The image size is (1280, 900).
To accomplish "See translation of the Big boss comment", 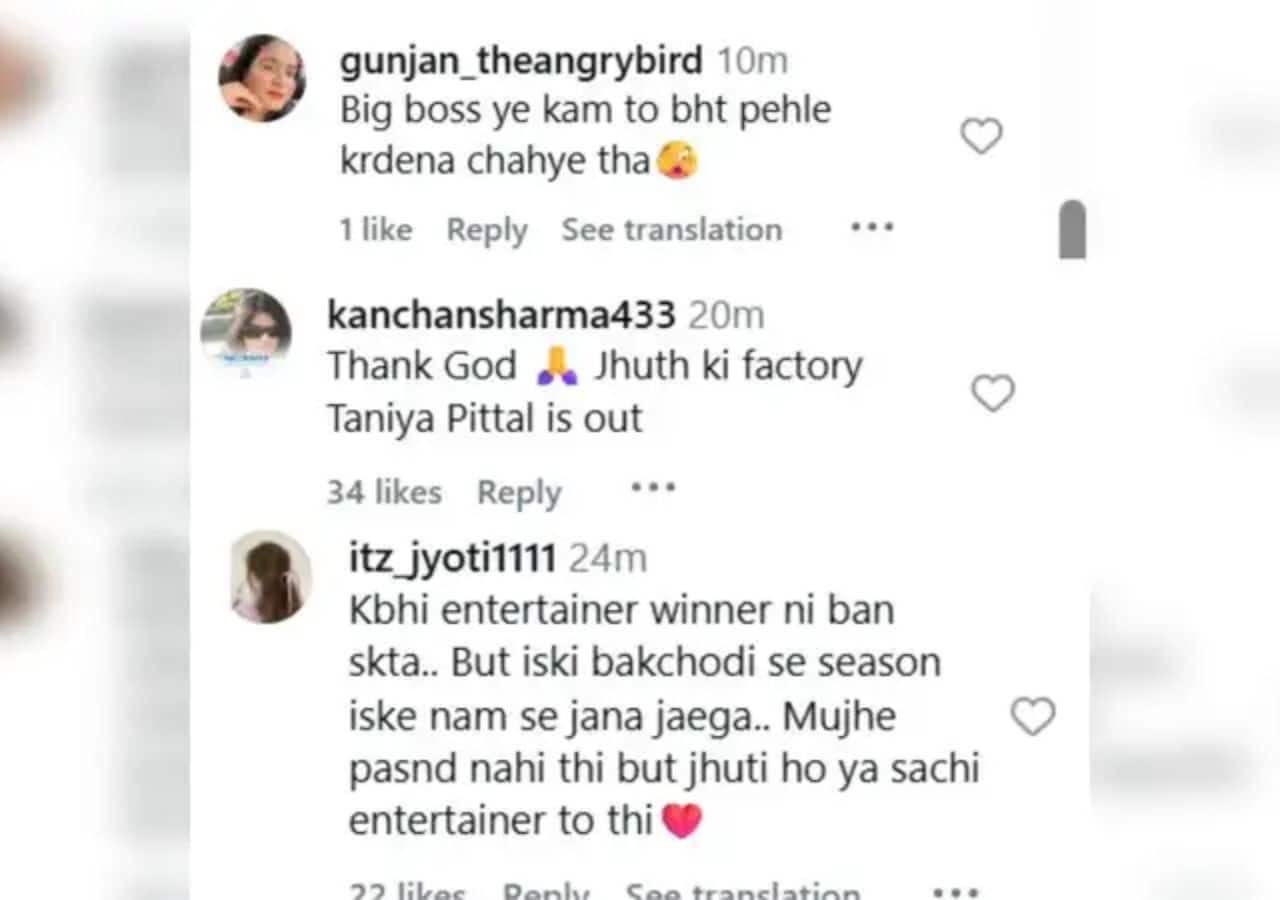I will pos(671,230).
